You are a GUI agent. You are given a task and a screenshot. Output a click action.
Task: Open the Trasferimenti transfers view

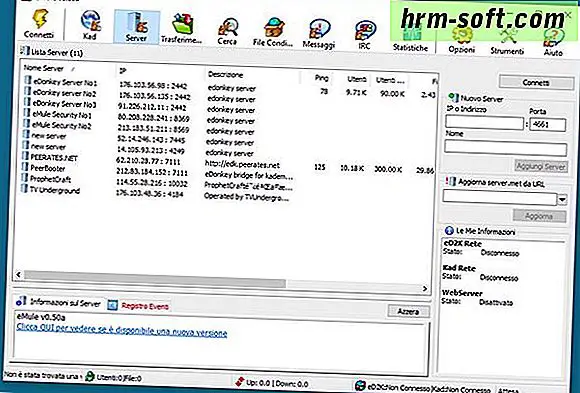182,24
